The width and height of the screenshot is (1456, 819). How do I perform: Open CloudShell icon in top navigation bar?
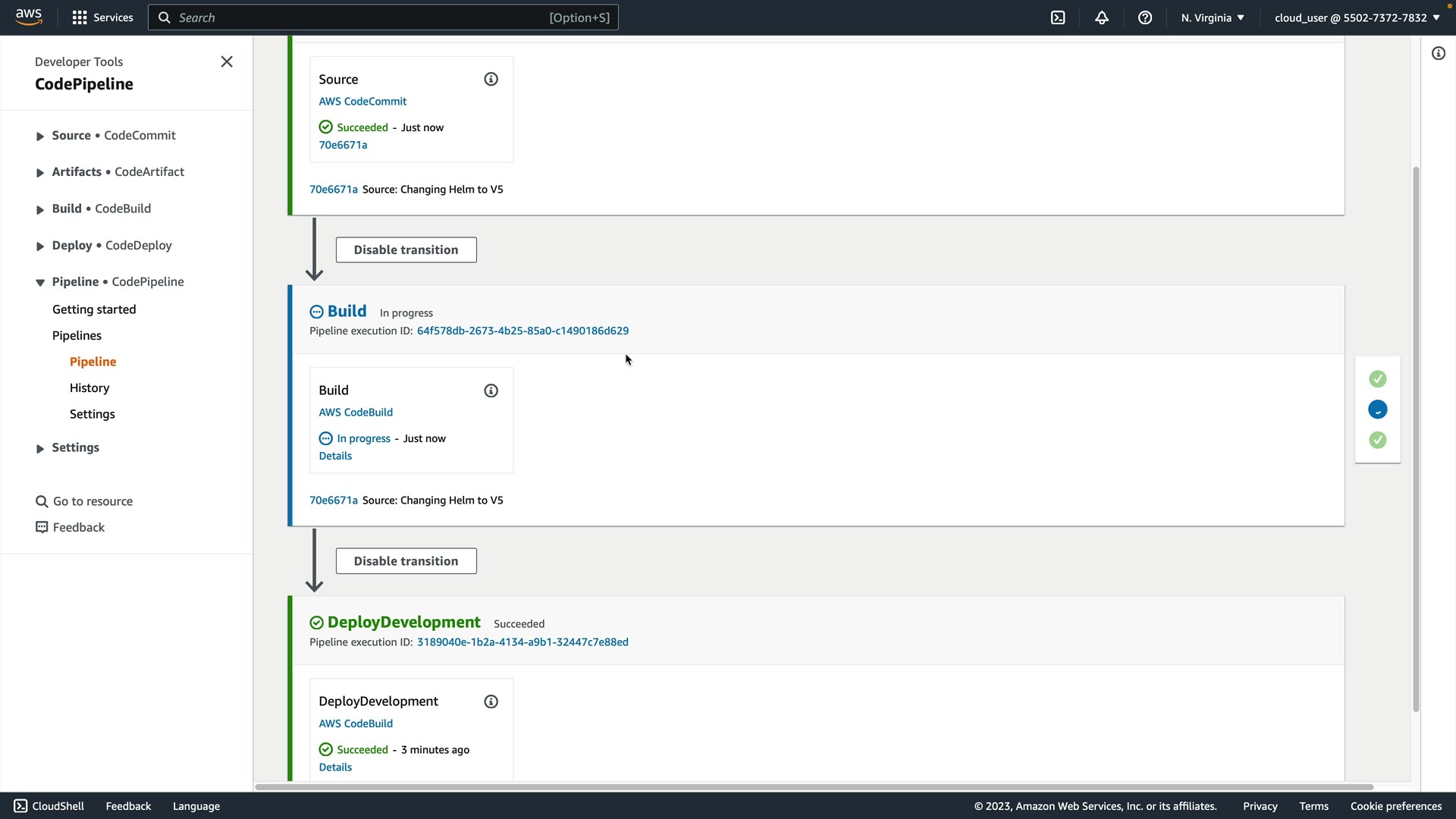tap(1058, 17)
